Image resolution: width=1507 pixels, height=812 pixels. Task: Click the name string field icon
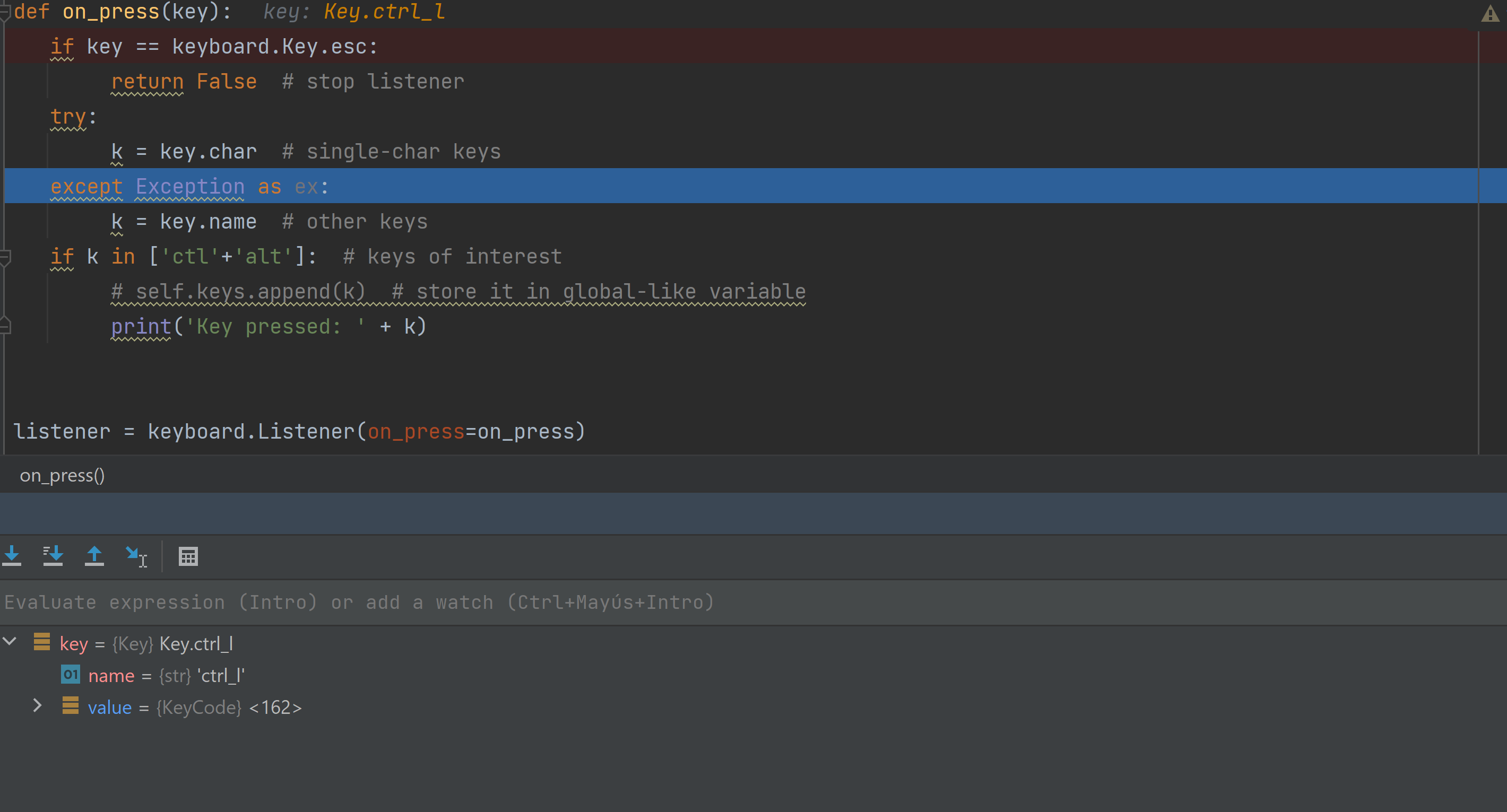point(70,675)
